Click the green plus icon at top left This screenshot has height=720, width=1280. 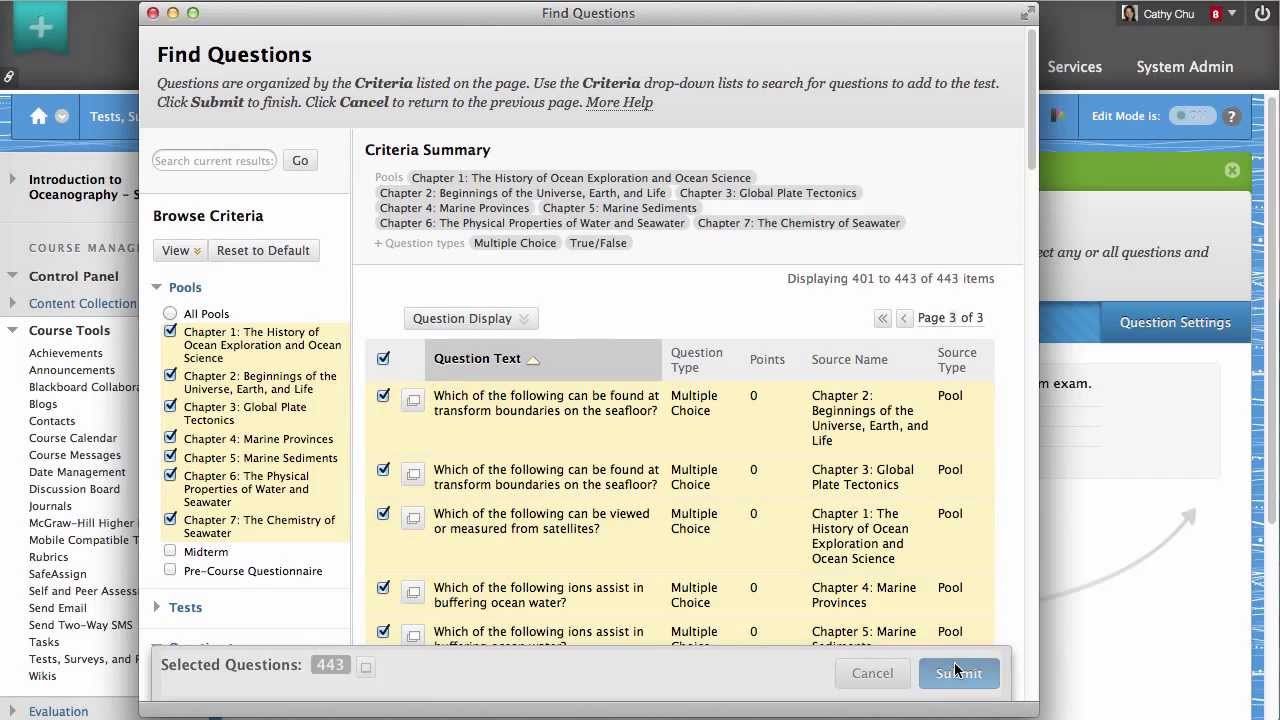pyautogui.click(x=41, y=28)
